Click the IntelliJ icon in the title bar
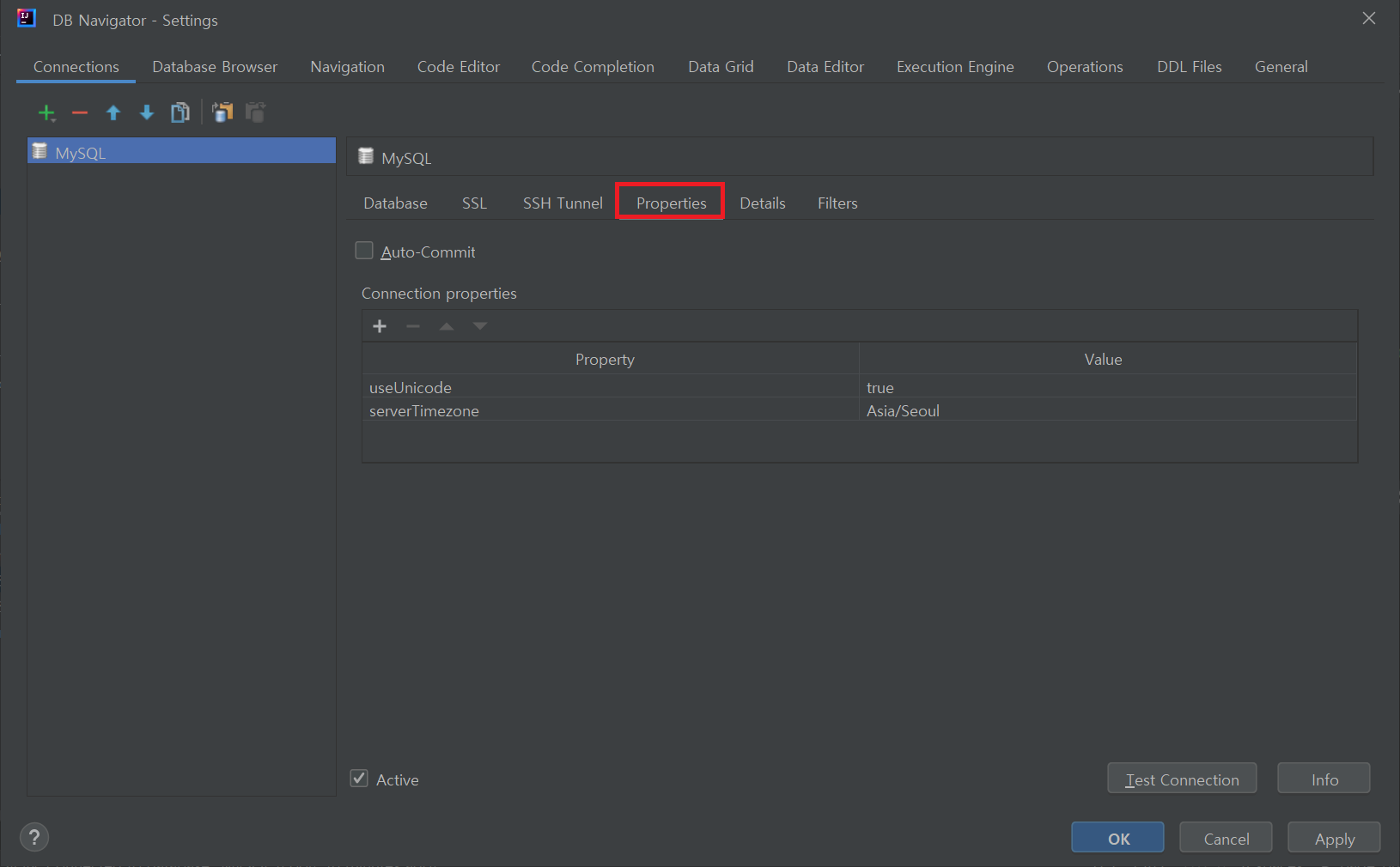The image size is (1400, 867). click(27, 18)
